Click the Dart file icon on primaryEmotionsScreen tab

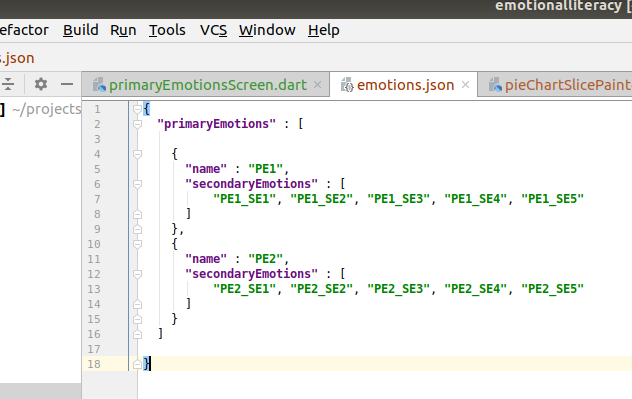click(x=99, y=85)
